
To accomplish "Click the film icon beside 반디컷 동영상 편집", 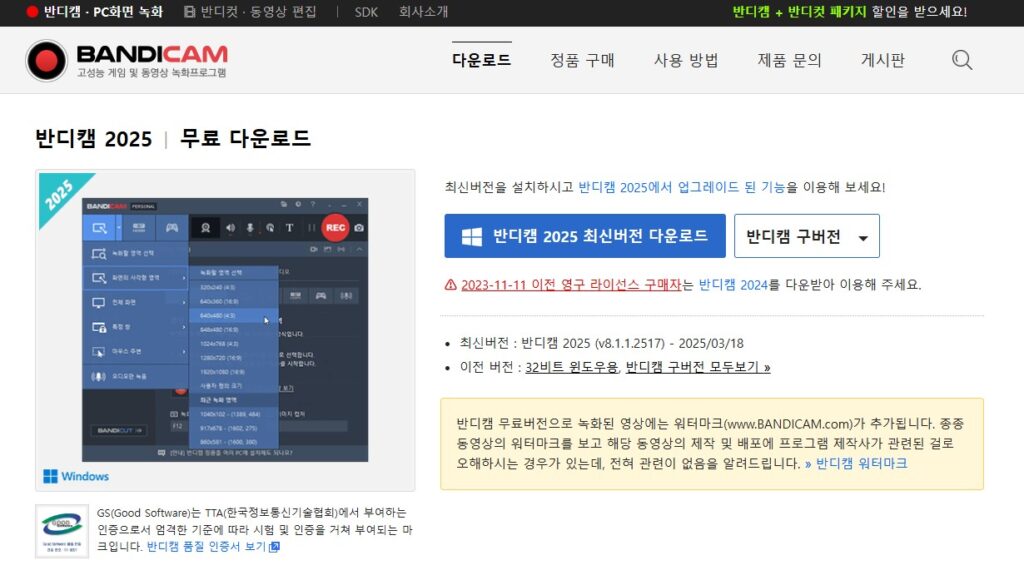I will (x=189, y=12).
